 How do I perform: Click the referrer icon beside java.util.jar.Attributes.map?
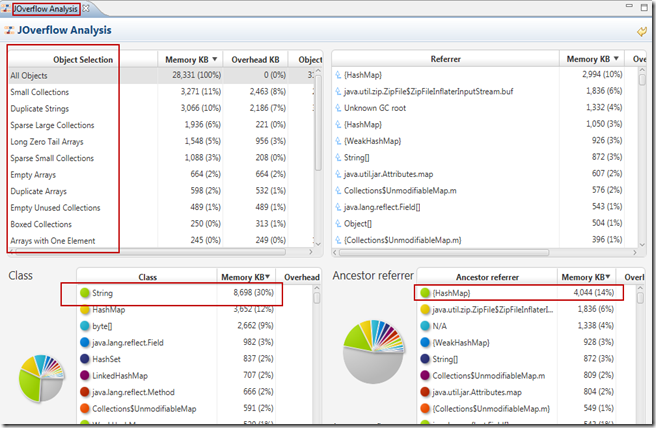click(338, 174)
